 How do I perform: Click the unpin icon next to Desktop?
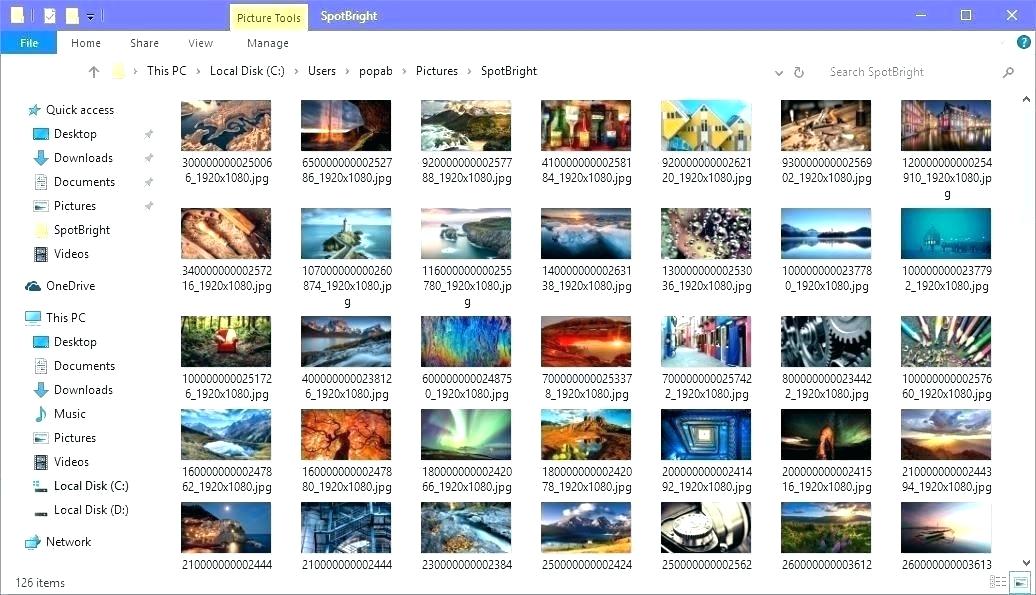click(149, 134)
